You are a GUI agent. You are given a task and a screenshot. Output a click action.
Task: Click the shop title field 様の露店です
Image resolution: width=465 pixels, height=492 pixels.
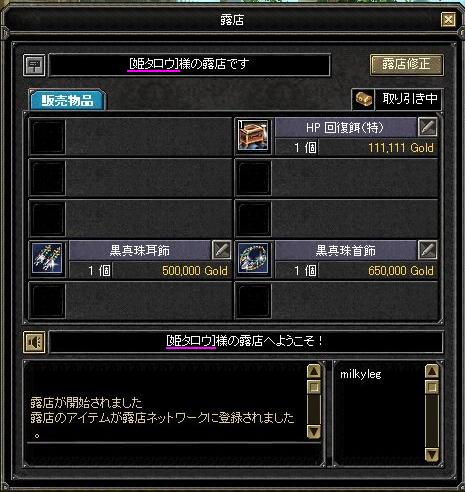(189, 65)
